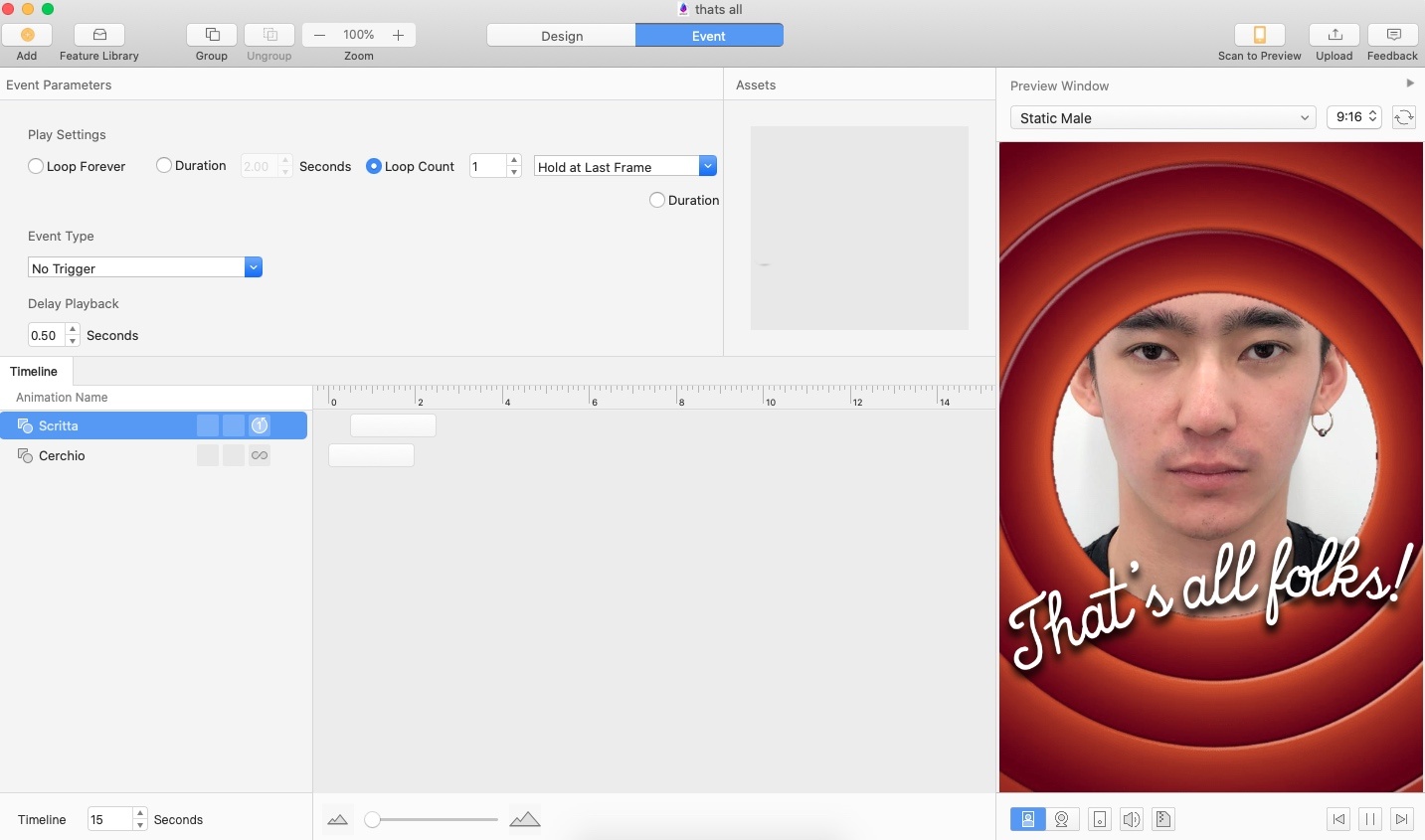
Task: Open the No Trigger event type dropdown
Action: (145, 267)
